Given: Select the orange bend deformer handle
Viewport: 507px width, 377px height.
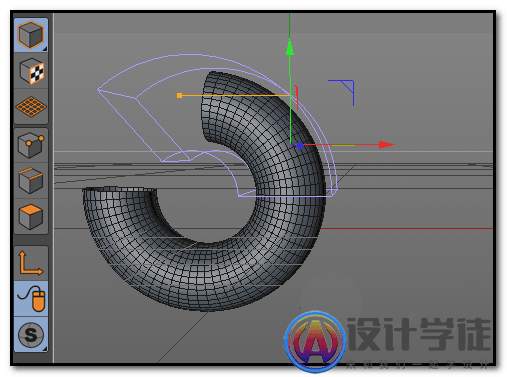Looking at the screenshot, I should (x=179, y=96).
